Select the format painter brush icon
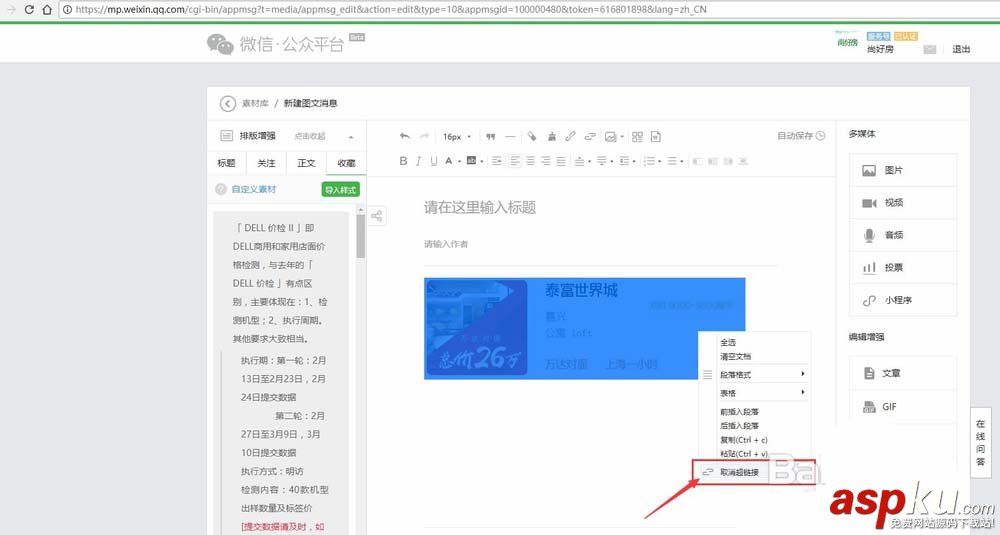 point(552,136)
